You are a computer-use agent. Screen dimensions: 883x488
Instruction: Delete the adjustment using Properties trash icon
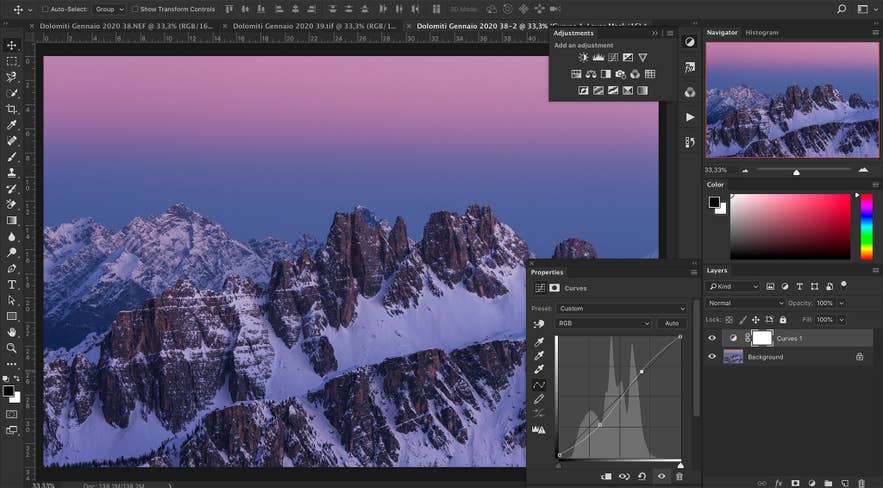click(x=680, y=476)
